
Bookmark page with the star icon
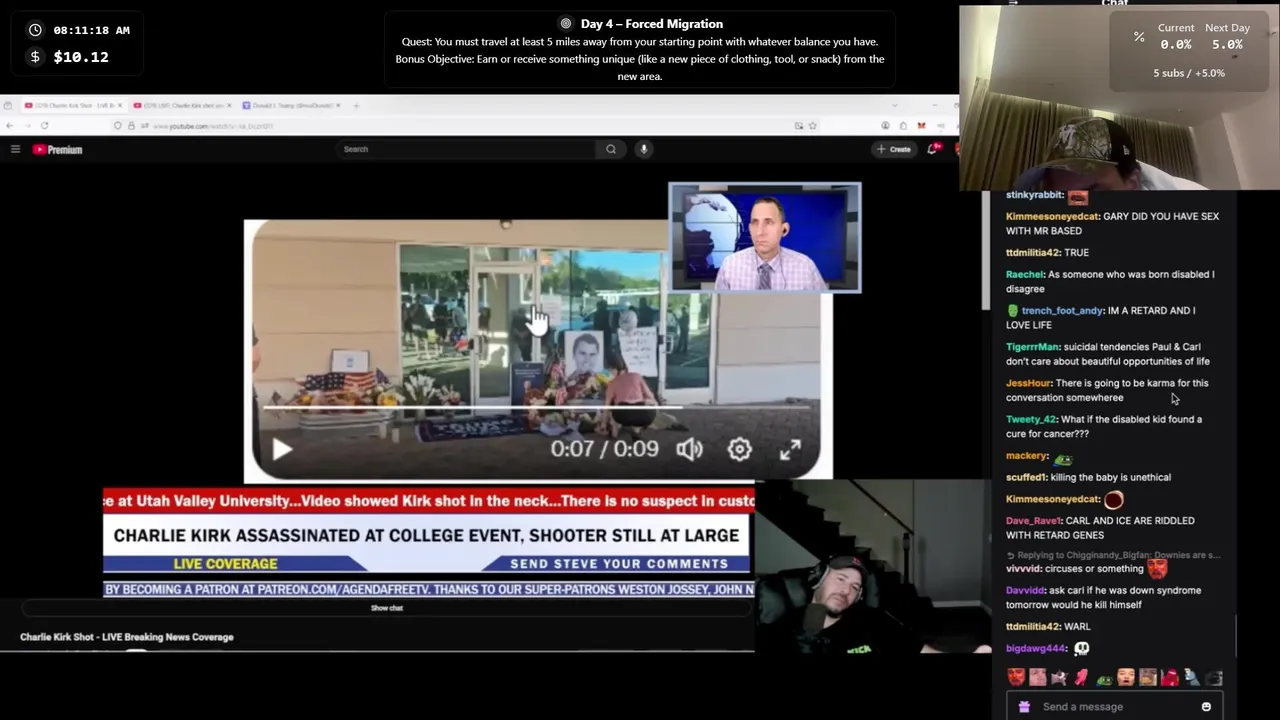pos(813,126)
